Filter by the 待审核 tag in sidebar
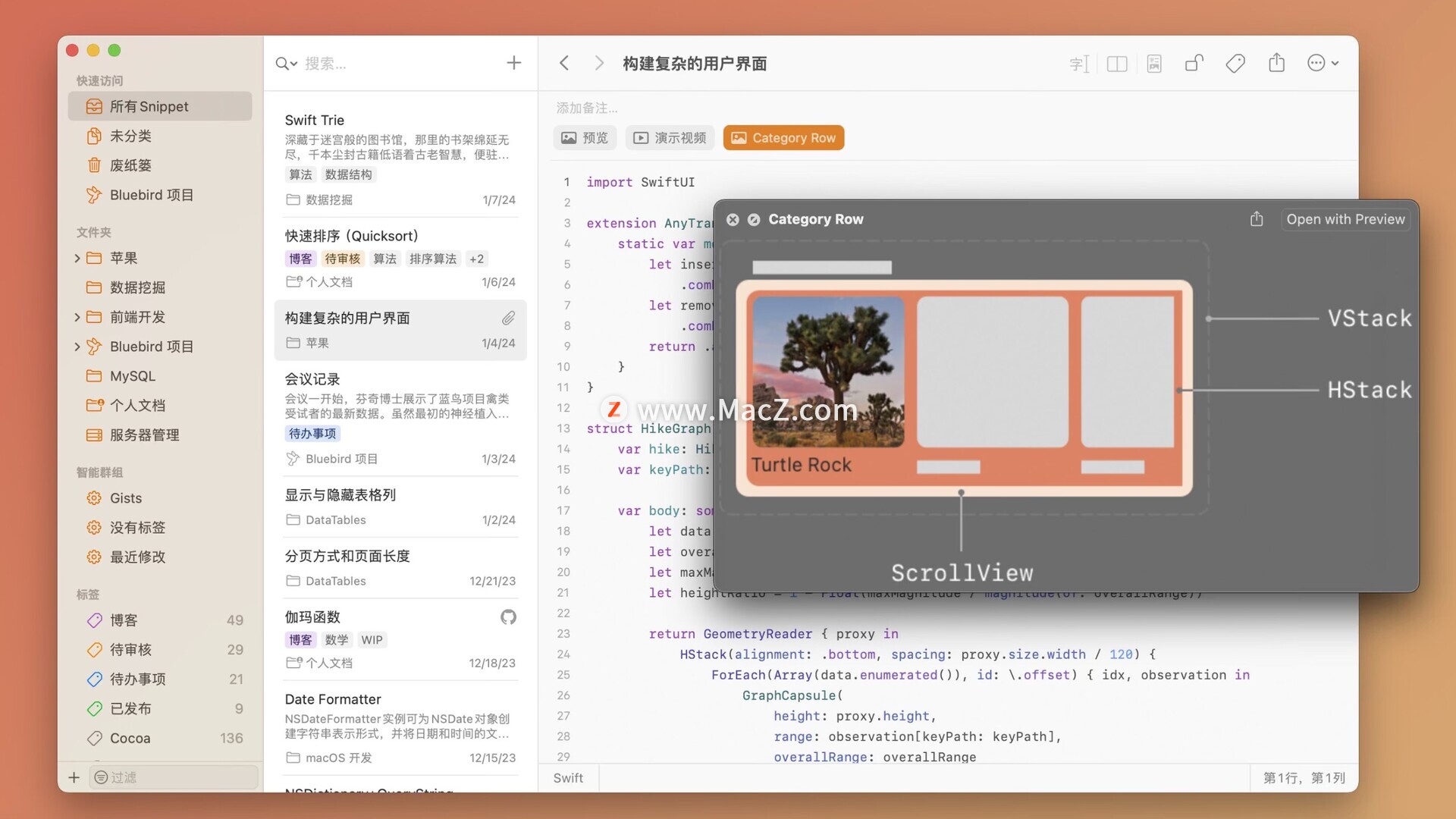This screenshot has width=1456, height=819. pos(160,650)
